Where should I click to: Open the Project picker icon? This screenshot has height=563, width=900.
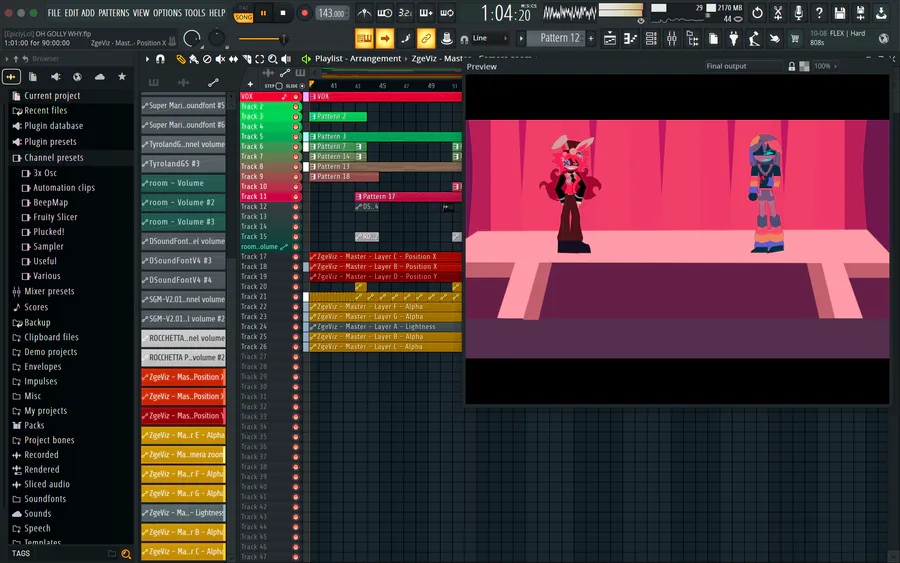pyautogui.click(x=713, y=38)
